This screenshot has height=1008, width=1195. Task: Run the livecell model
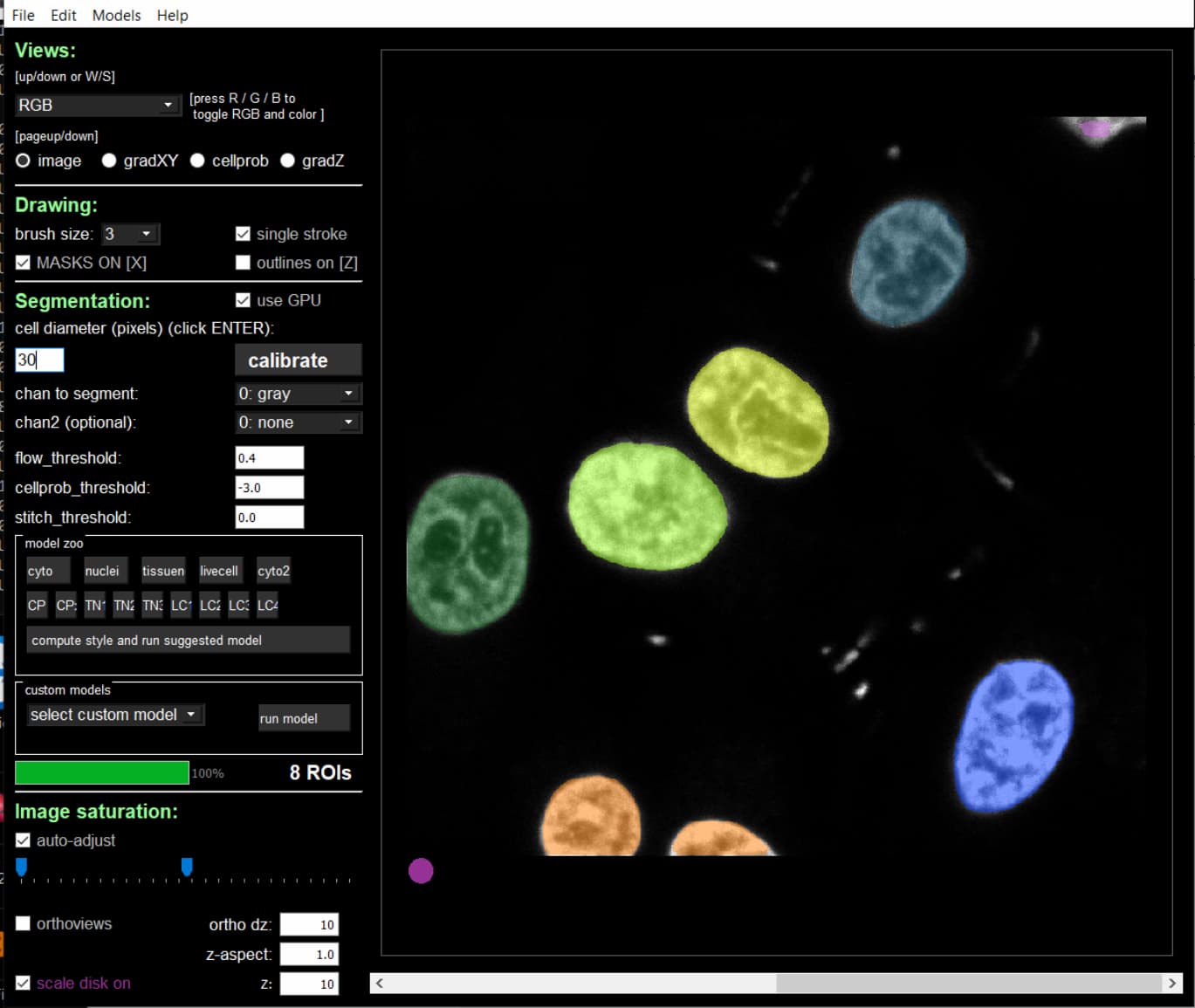219,570
